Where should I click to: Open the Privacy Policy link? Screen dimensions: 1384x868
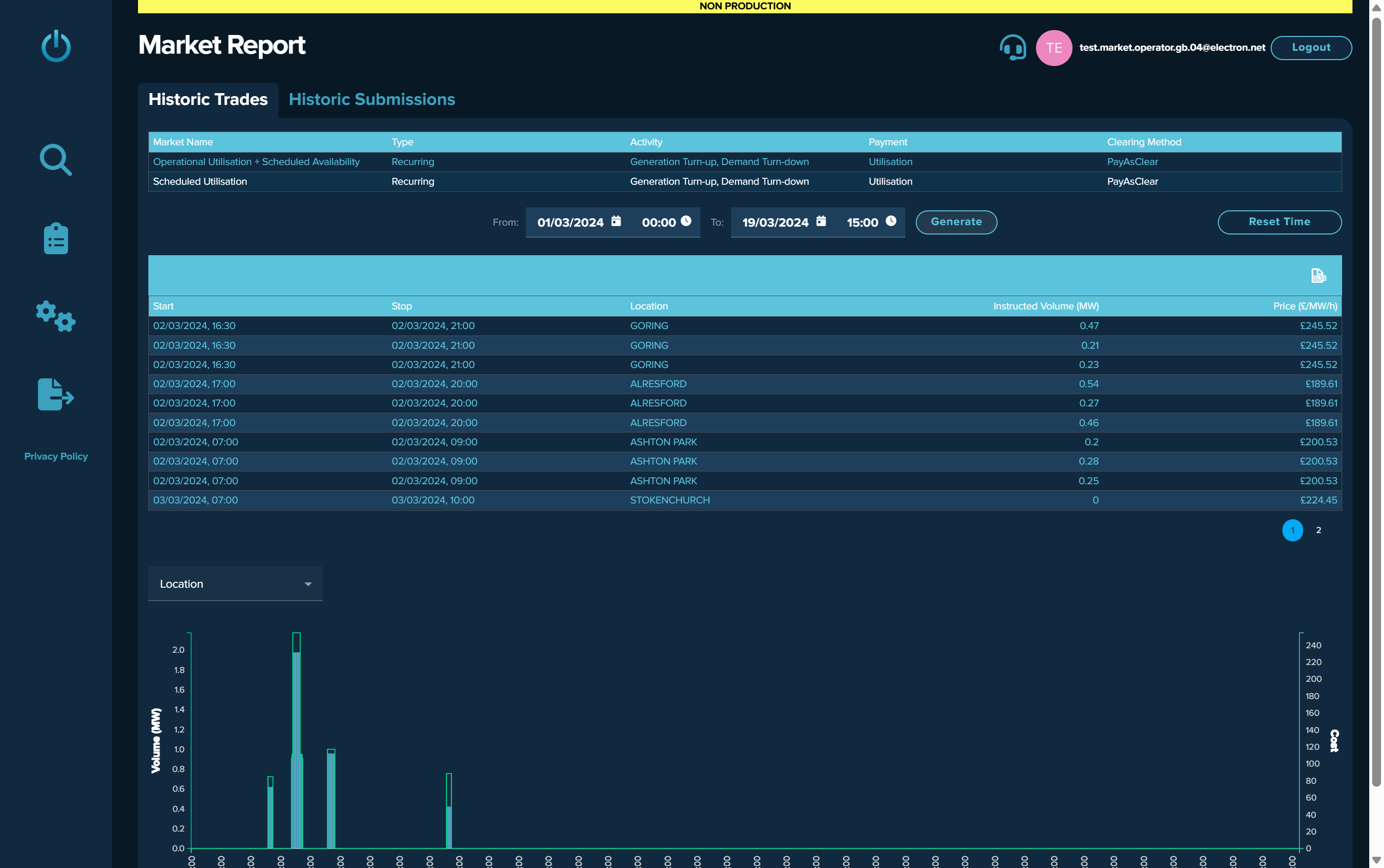tap(56, 456)
